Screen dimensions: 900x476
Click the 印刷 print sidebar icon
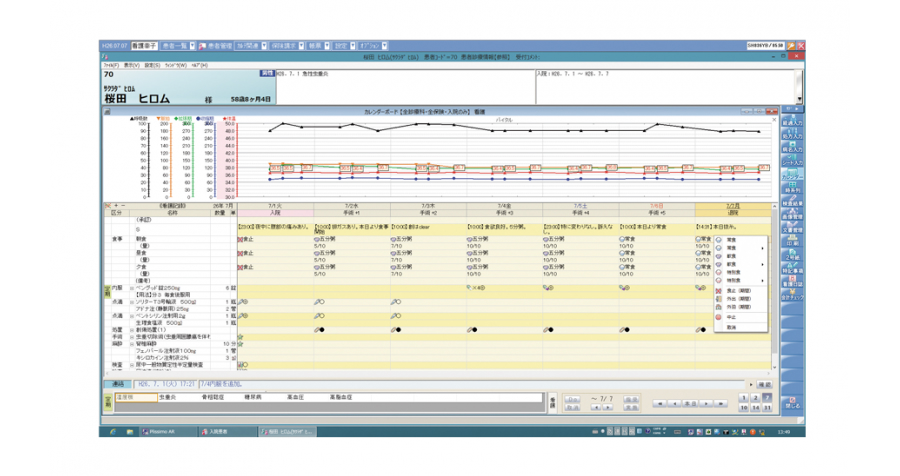[792, 241]
